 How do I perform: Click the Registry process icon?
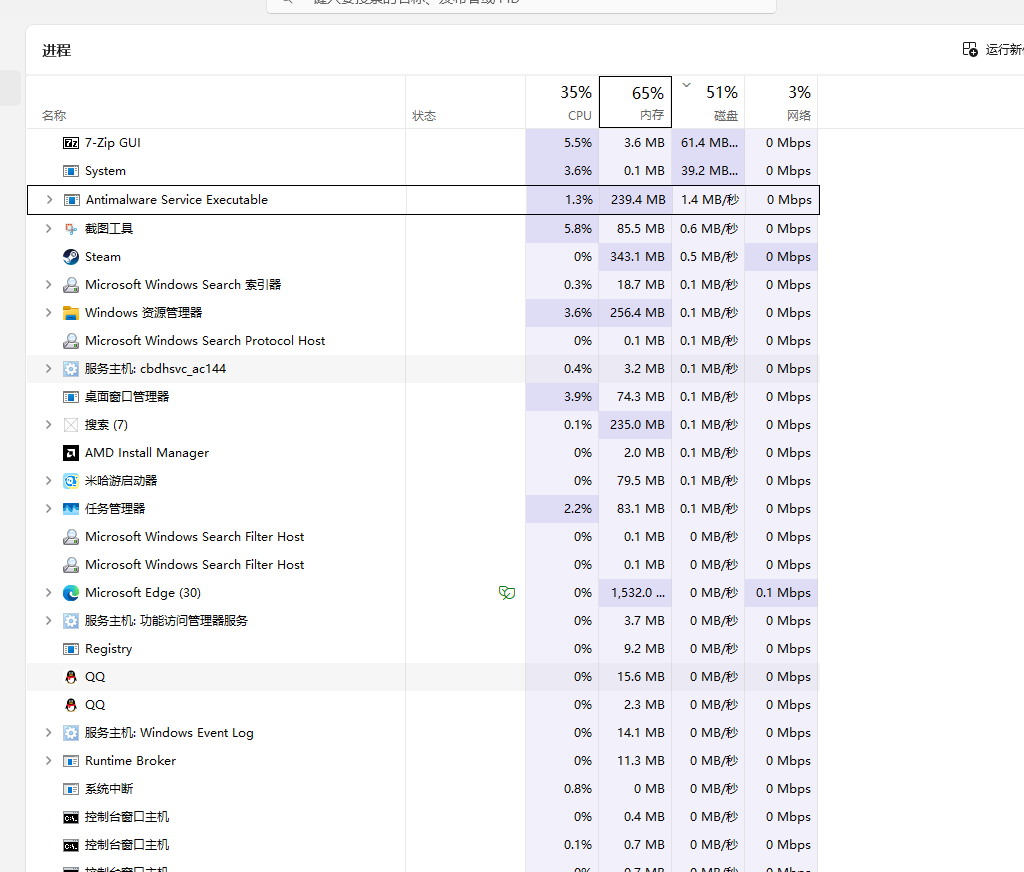click(x=71, y=649)
